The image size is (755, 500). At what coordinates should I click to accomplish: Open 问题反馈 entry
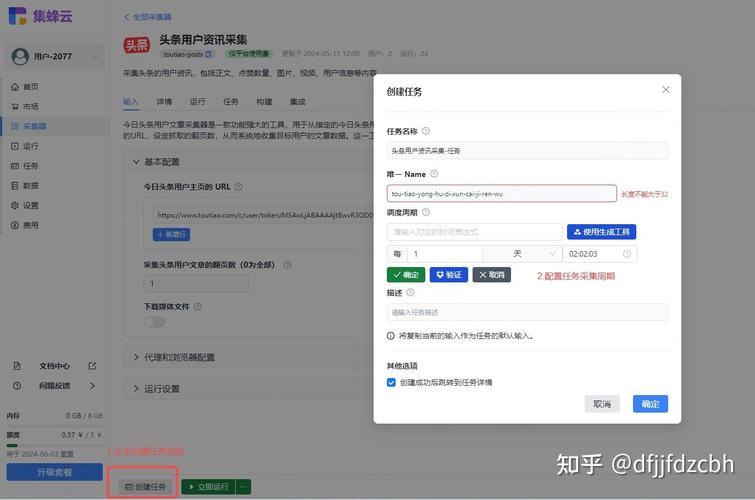pyautogui.click(x=54, y=386)
